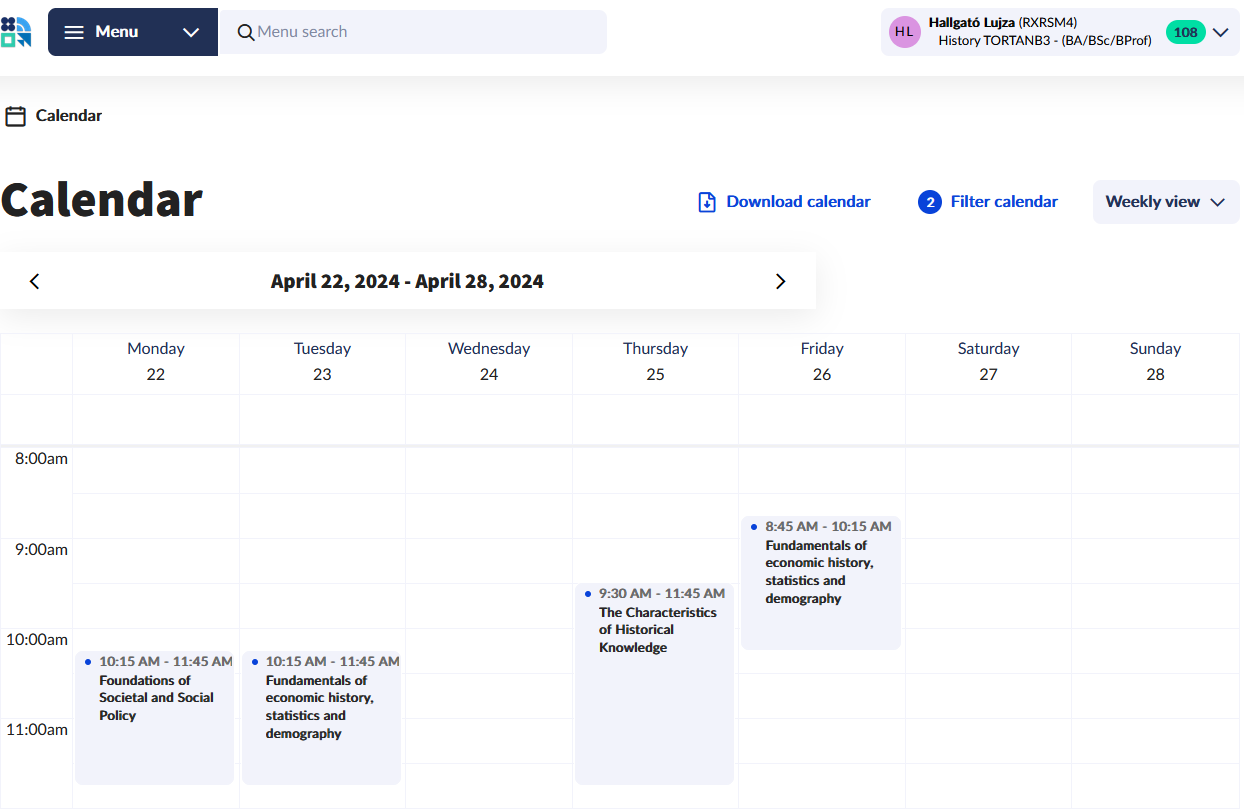
Task: Open the Weekly view dropdown
Action: click(1165, 202)
